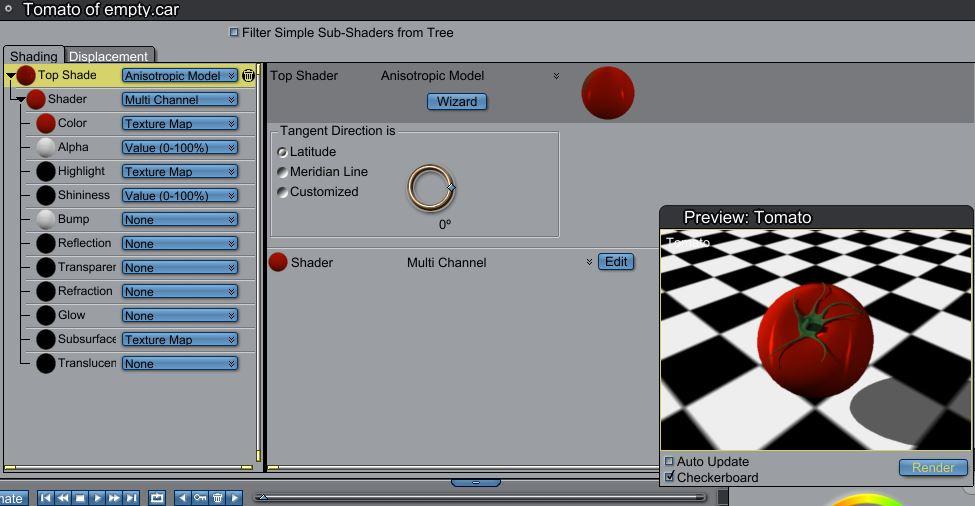Click the Reflection channel sphere icon

click(45, 243)
